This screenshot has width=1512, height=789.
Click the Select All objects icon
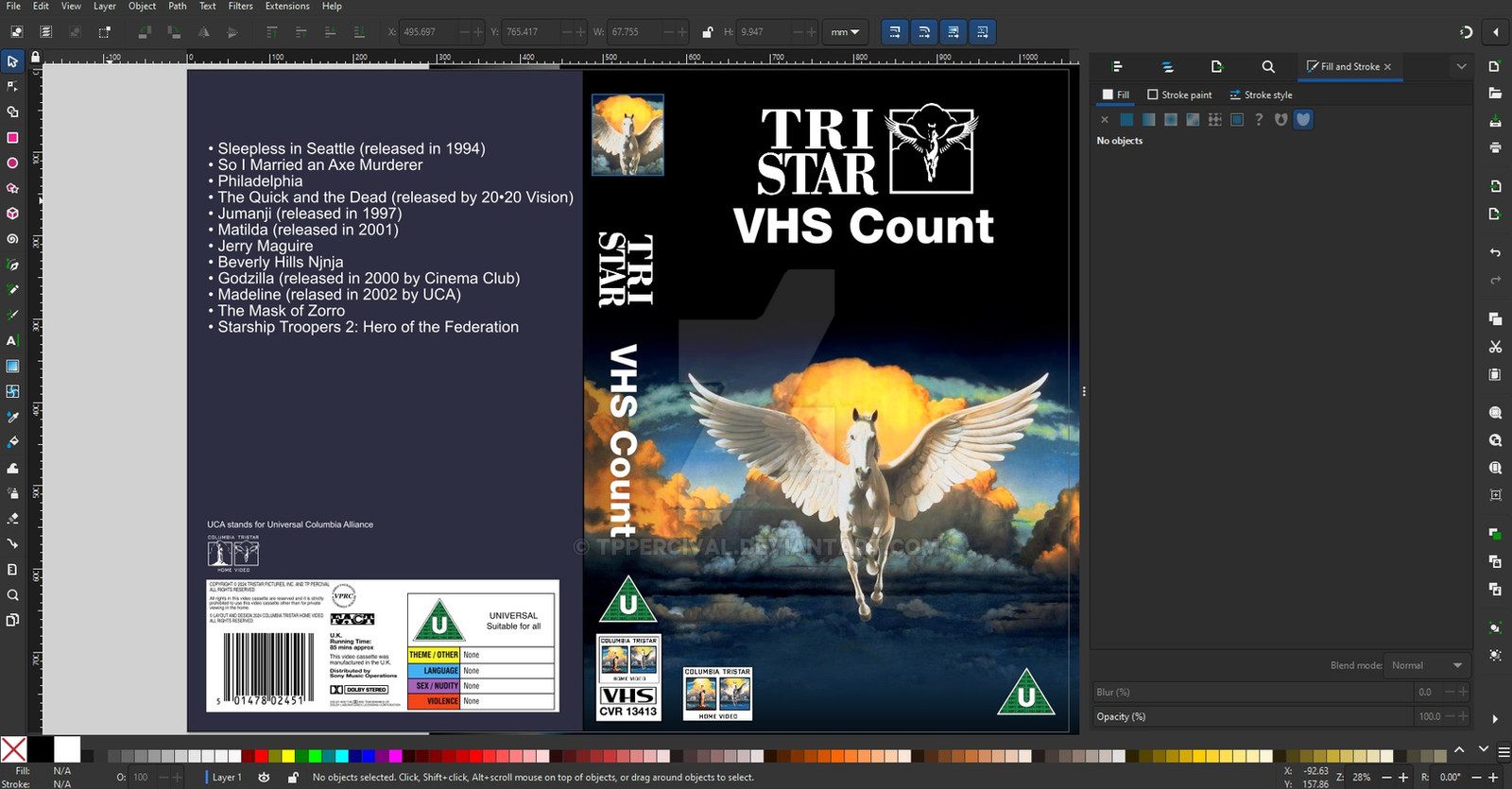pos(16,32)
